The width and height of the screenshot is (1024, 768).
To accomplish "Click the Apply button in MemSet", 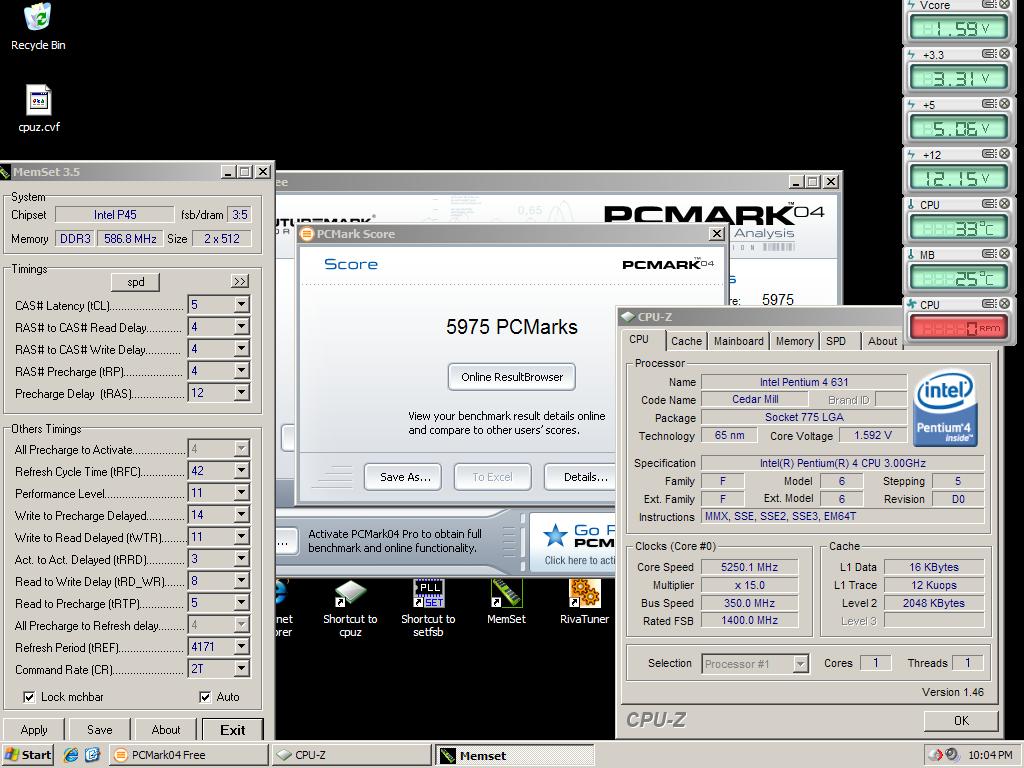I will point(34,729).
